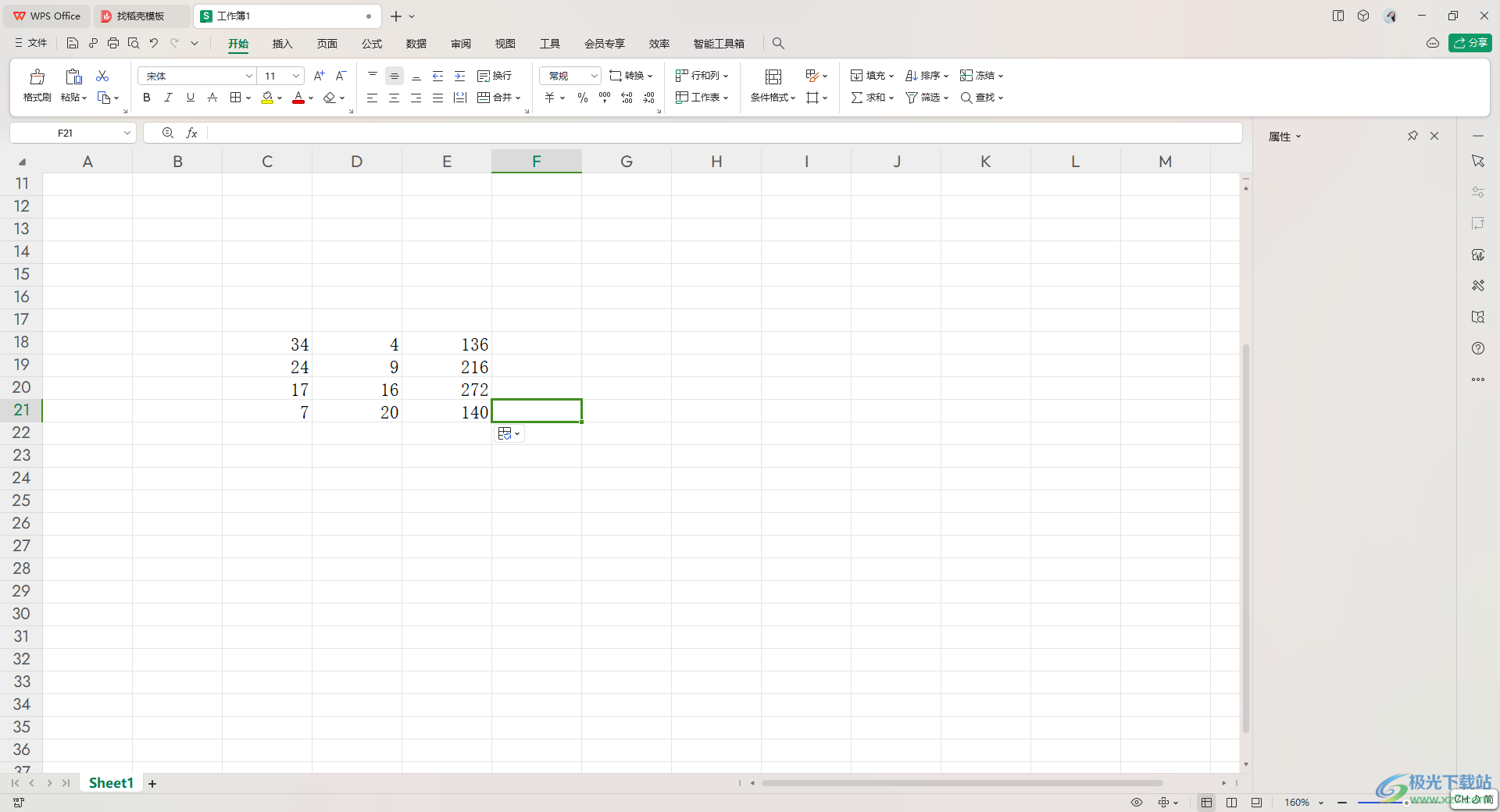Open the Formulas (公式) ribbon tab

tap(372, 44)
